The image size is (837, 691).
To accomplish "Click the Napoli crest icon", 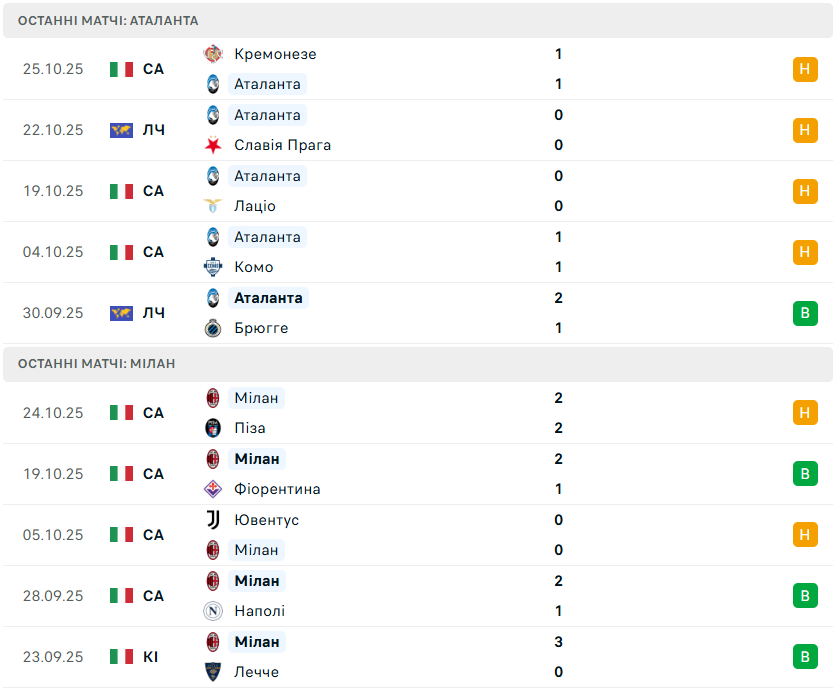I will [x=212, y=611].
